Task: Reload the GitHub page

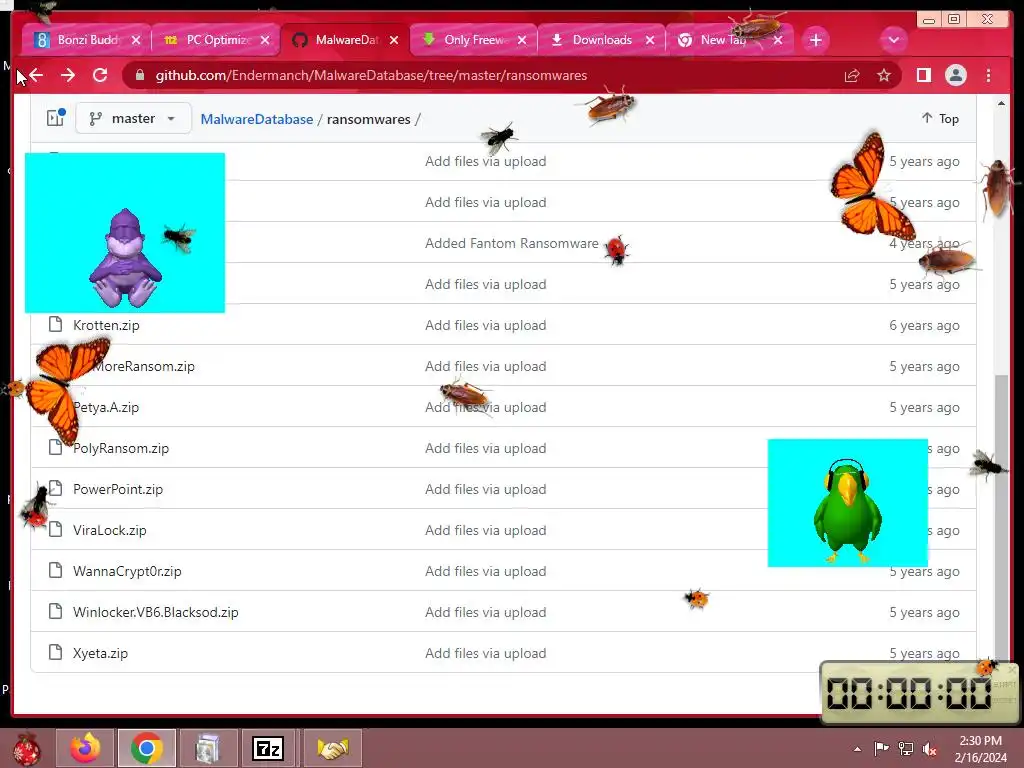Action: pyautogui.click(x=100, y=75)
